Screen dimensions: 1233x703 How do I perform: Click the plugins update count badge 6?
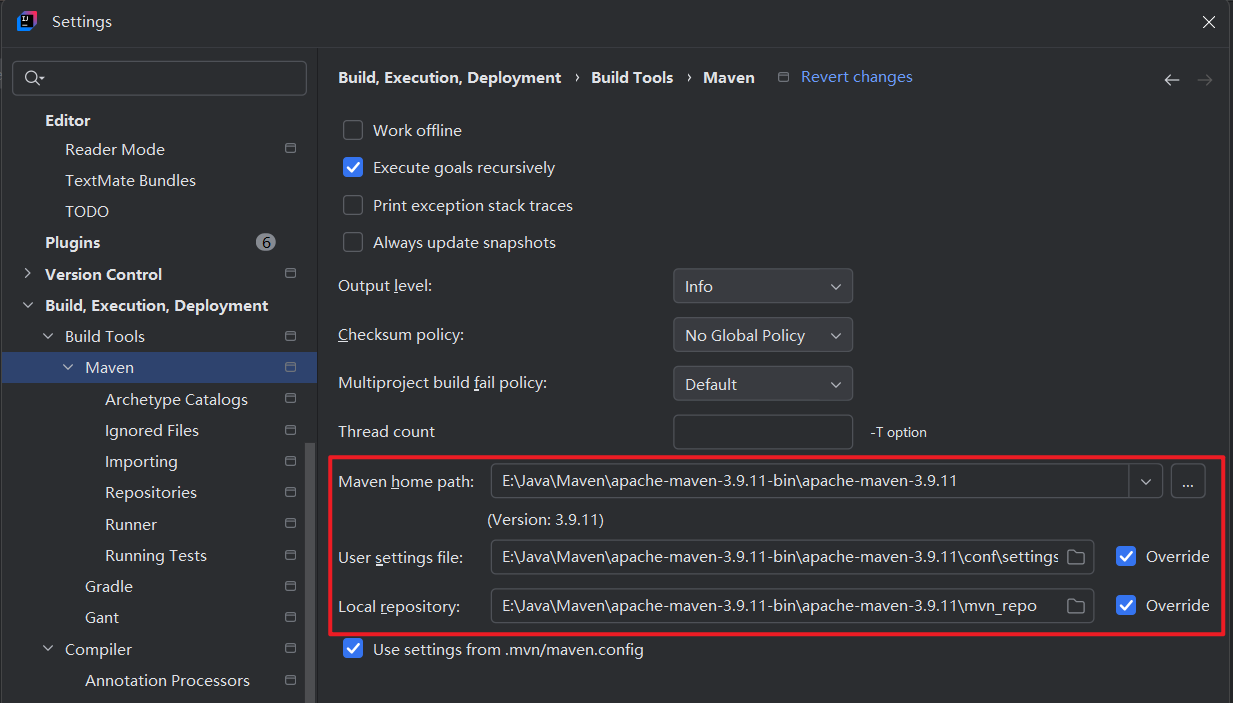(x=265, y=242)
